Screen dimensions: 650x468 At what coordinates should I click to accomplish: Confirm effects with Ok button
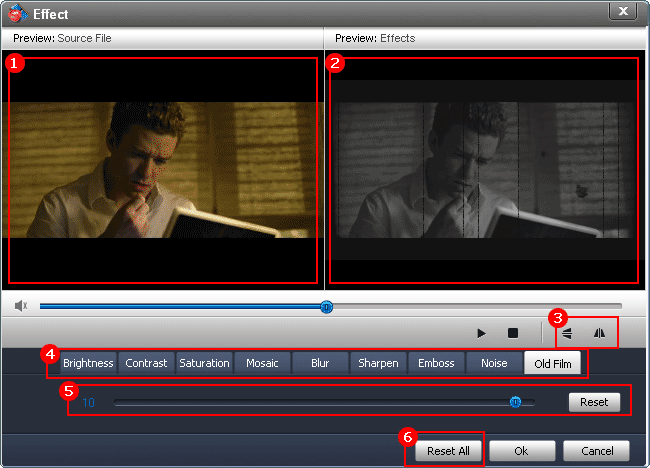(522, 451)
